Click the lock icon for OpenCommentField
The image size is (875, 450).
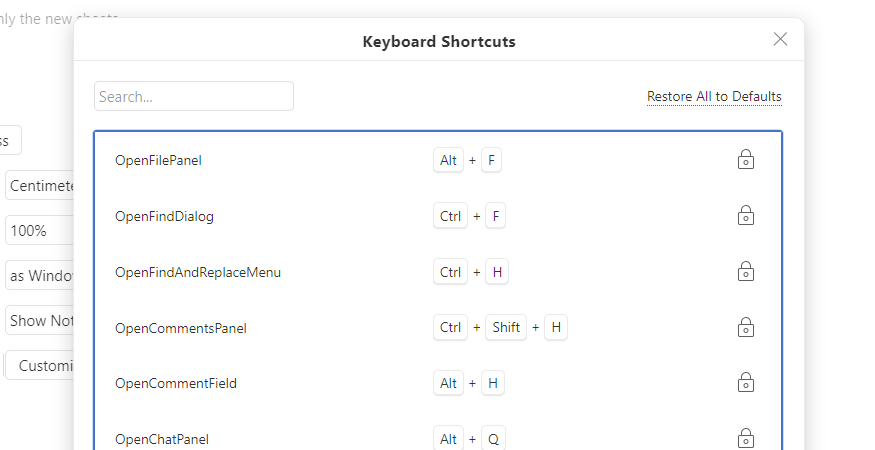pos(746,383)
